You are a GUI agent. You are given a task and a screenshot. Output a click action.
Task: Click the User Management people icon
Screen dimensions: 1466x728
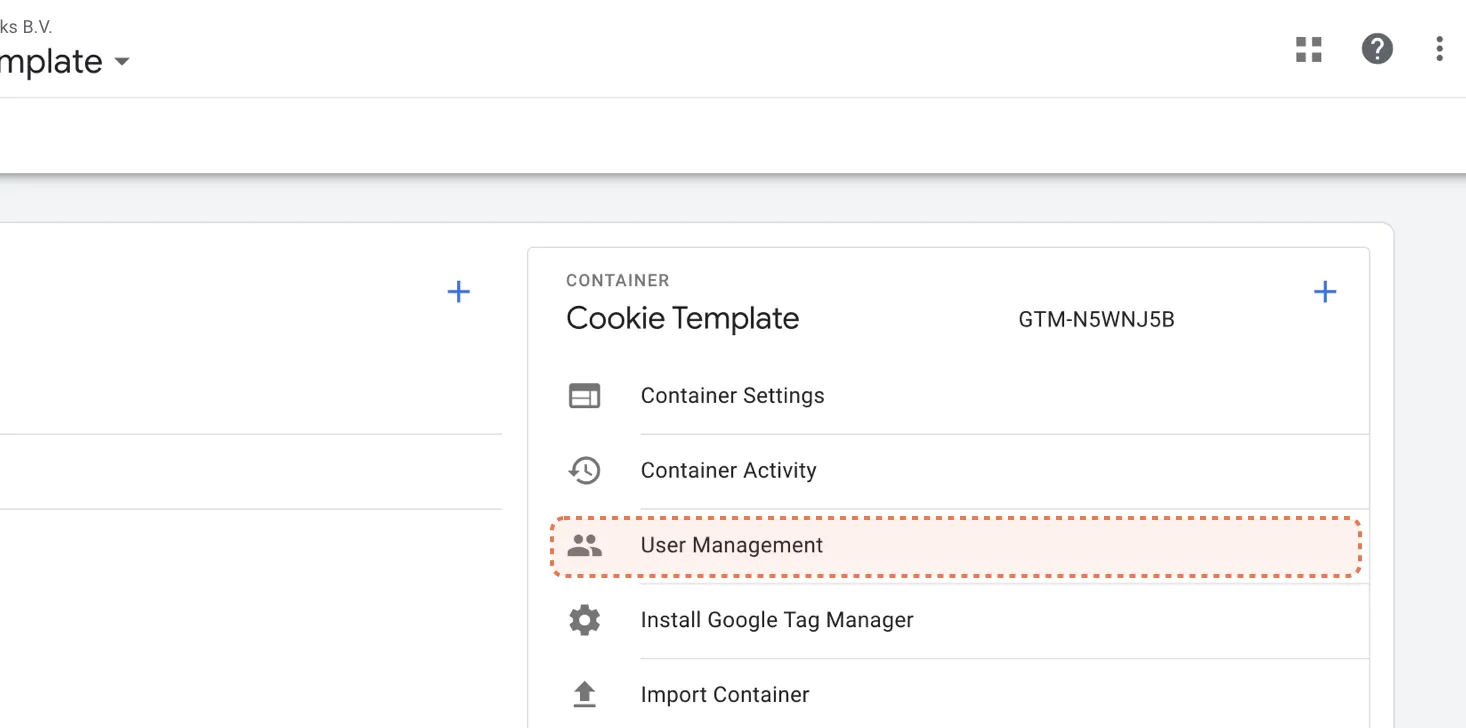coord(584,545)
